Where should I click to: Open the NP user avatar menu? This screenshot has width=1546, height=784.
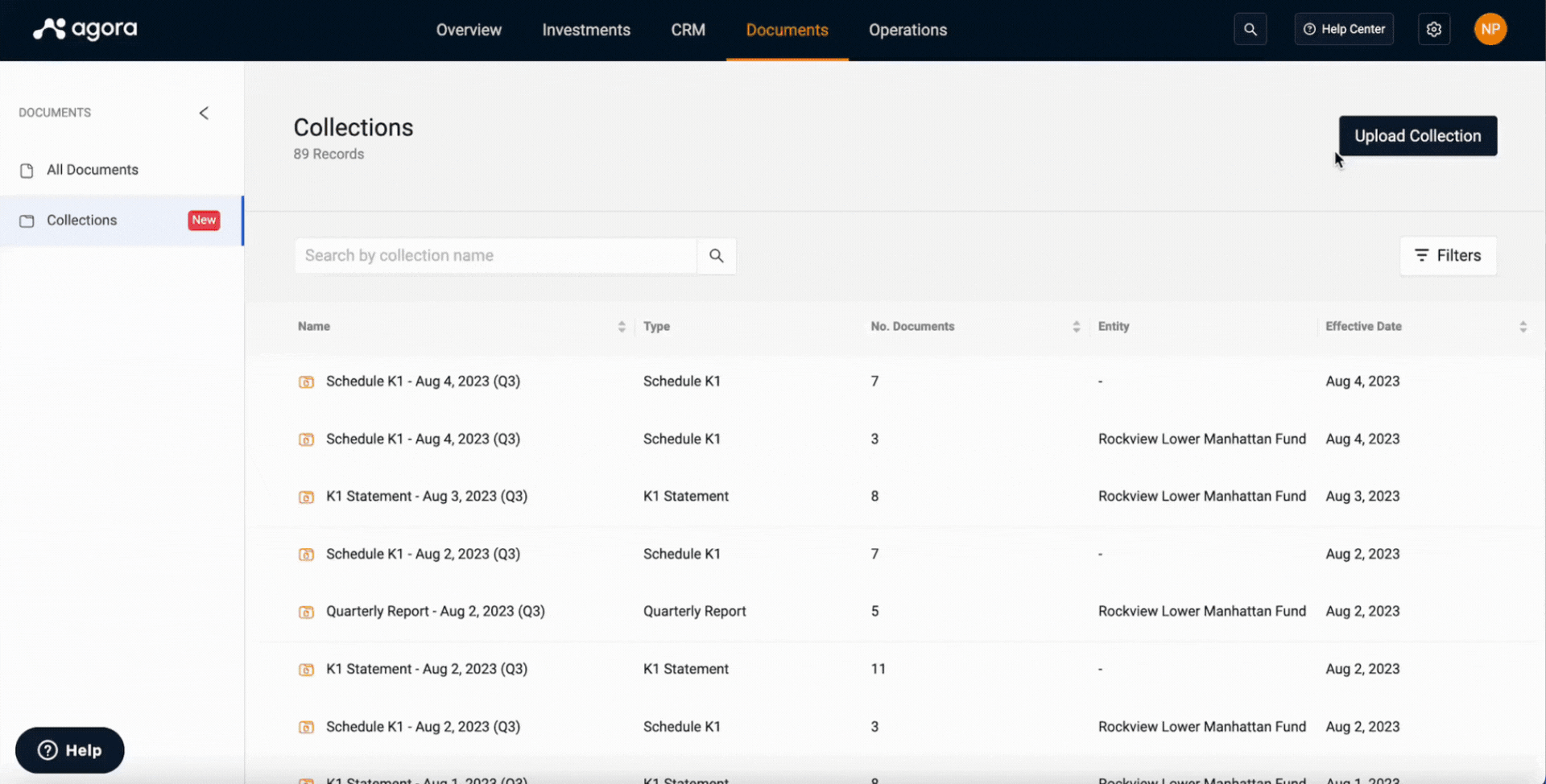[x=1490, y=29]
